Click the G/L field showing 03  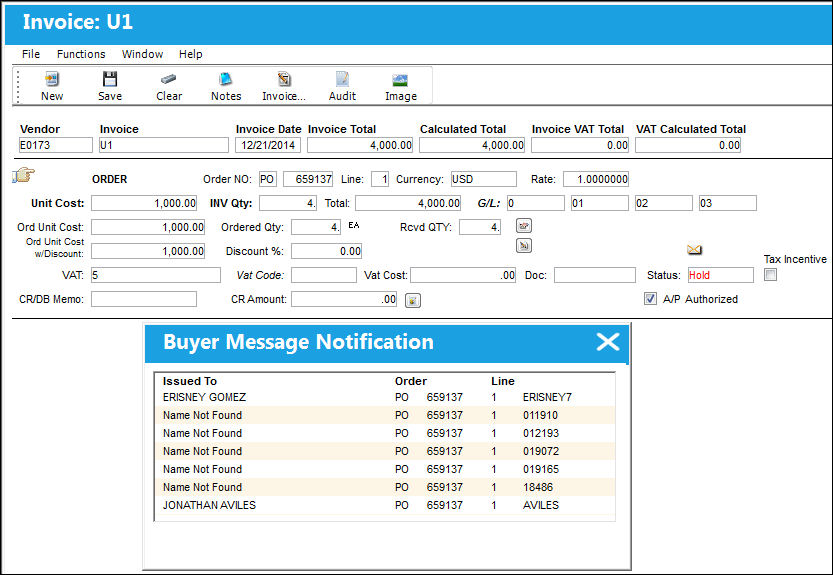(x=728, y=203)
